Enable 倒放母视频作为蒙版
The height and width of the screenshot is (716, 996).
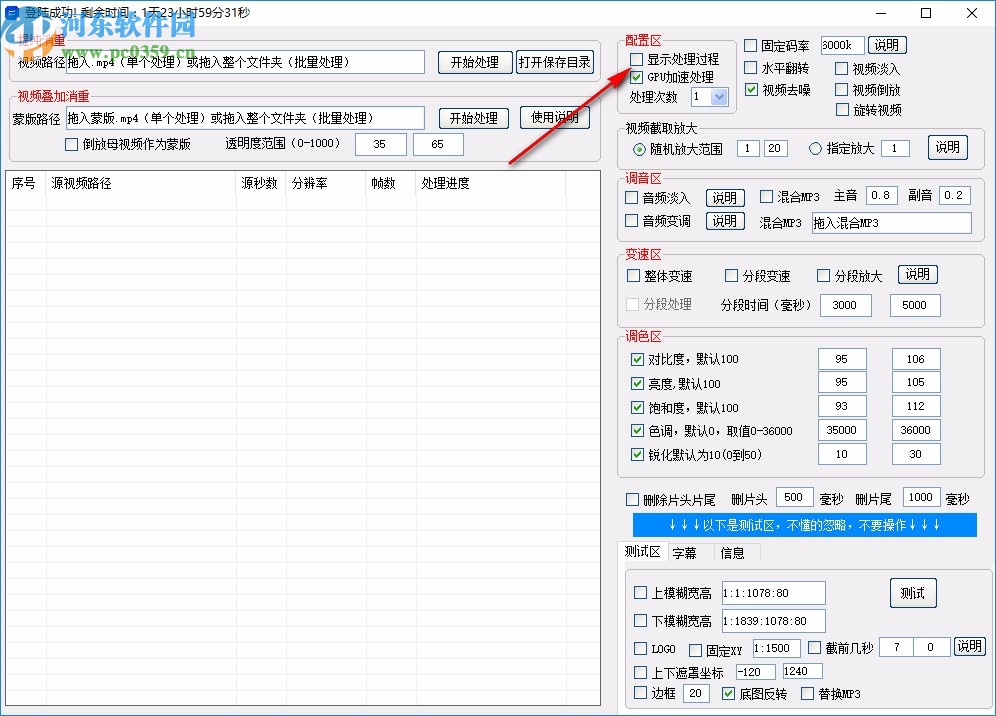[x=70, y=144]
